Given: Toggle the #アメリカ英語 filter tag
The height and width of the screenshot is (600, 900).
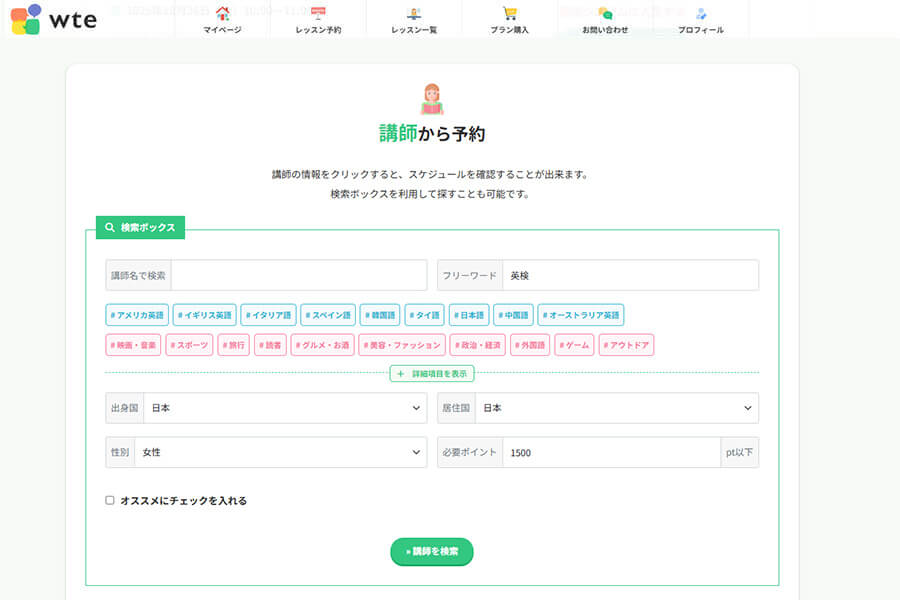Looking at the screenshot, I should pos(134,314).
